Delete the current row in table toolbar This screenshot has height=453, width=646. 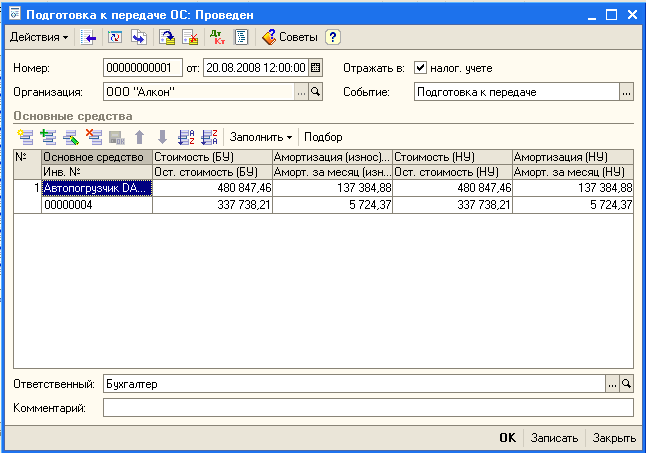[x=93, y=136]
